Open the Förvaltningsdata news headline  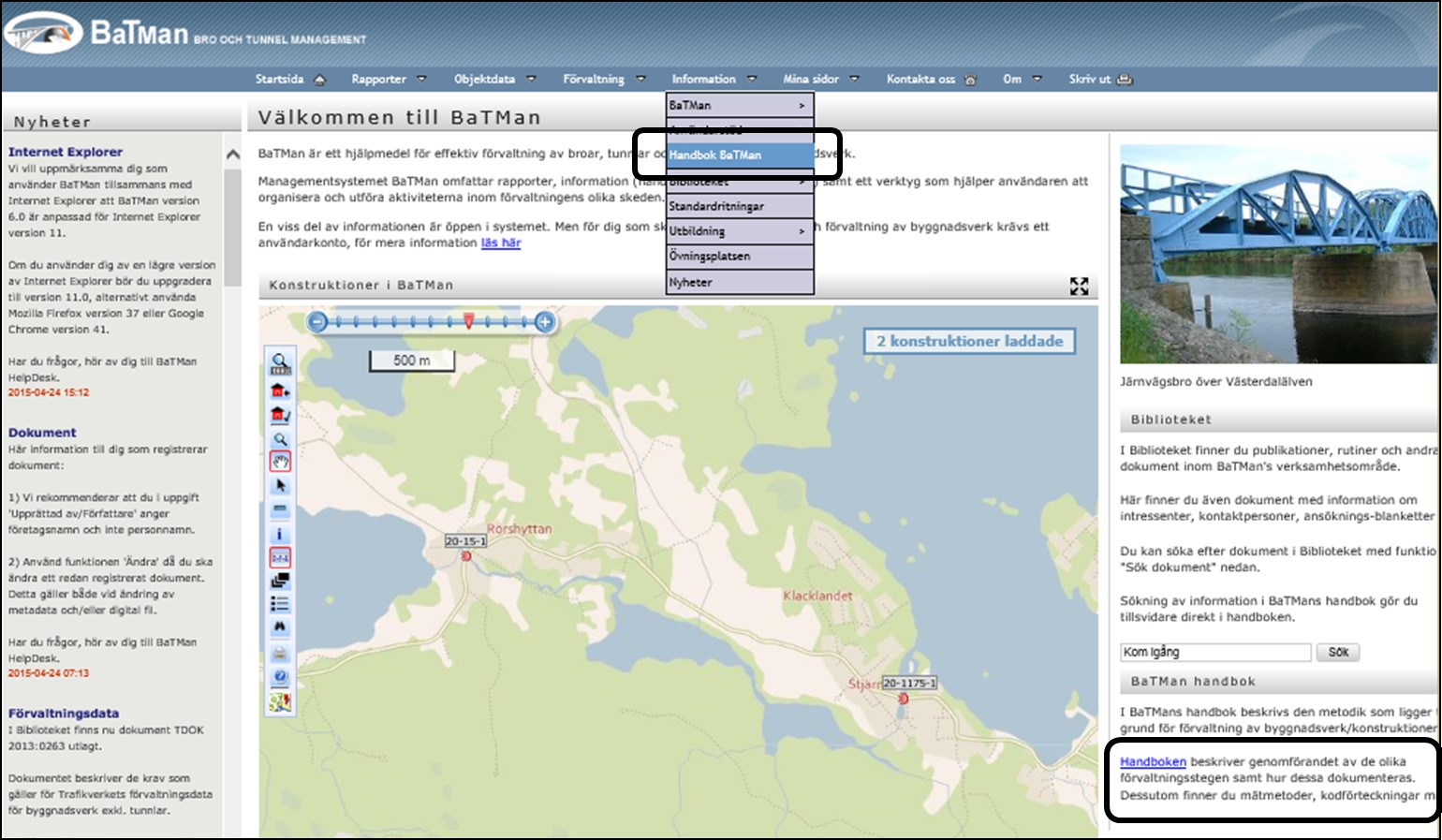click(x=64, y=714)
